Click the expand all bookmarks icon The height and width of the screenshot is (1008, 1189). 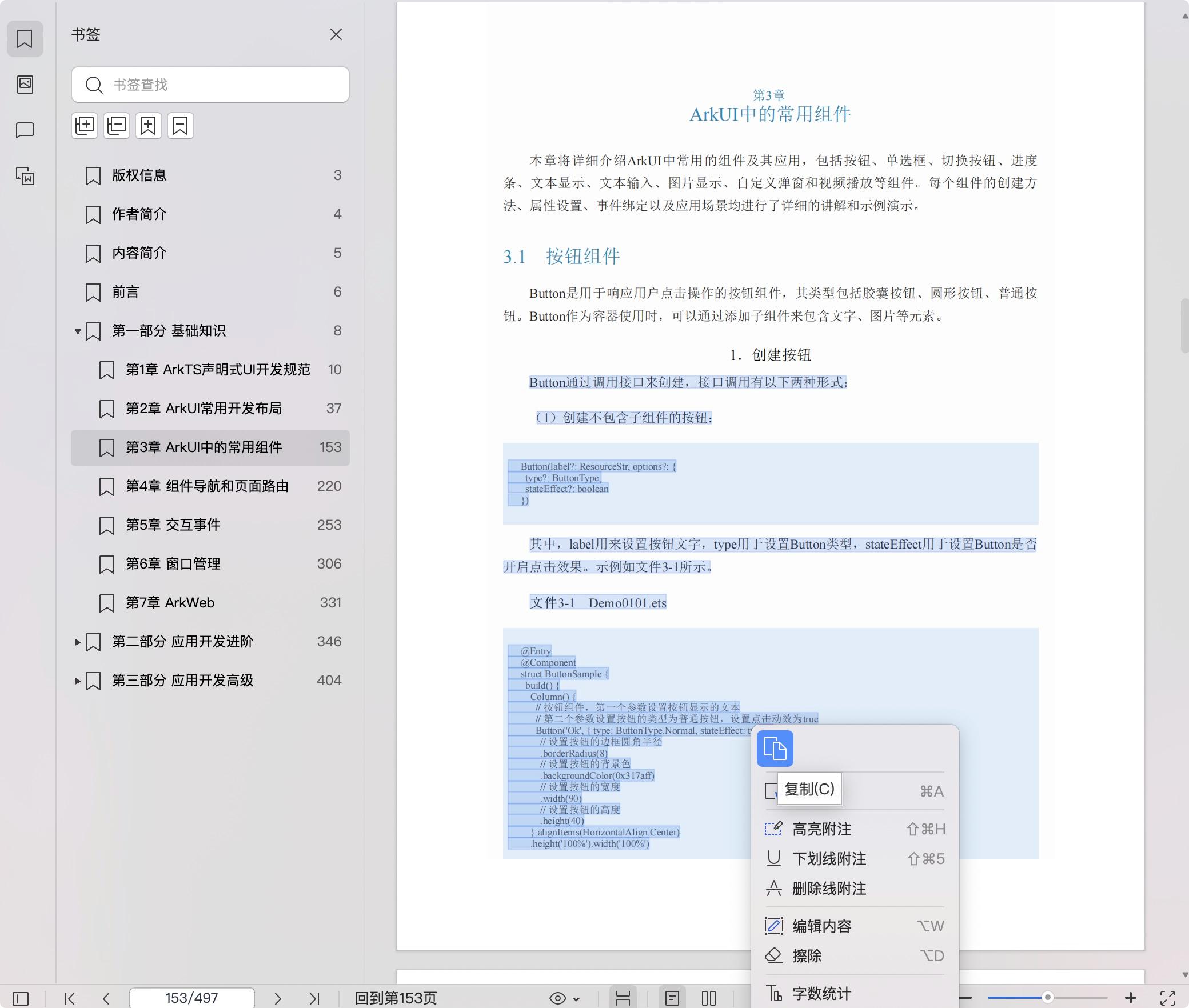[85, 126]
